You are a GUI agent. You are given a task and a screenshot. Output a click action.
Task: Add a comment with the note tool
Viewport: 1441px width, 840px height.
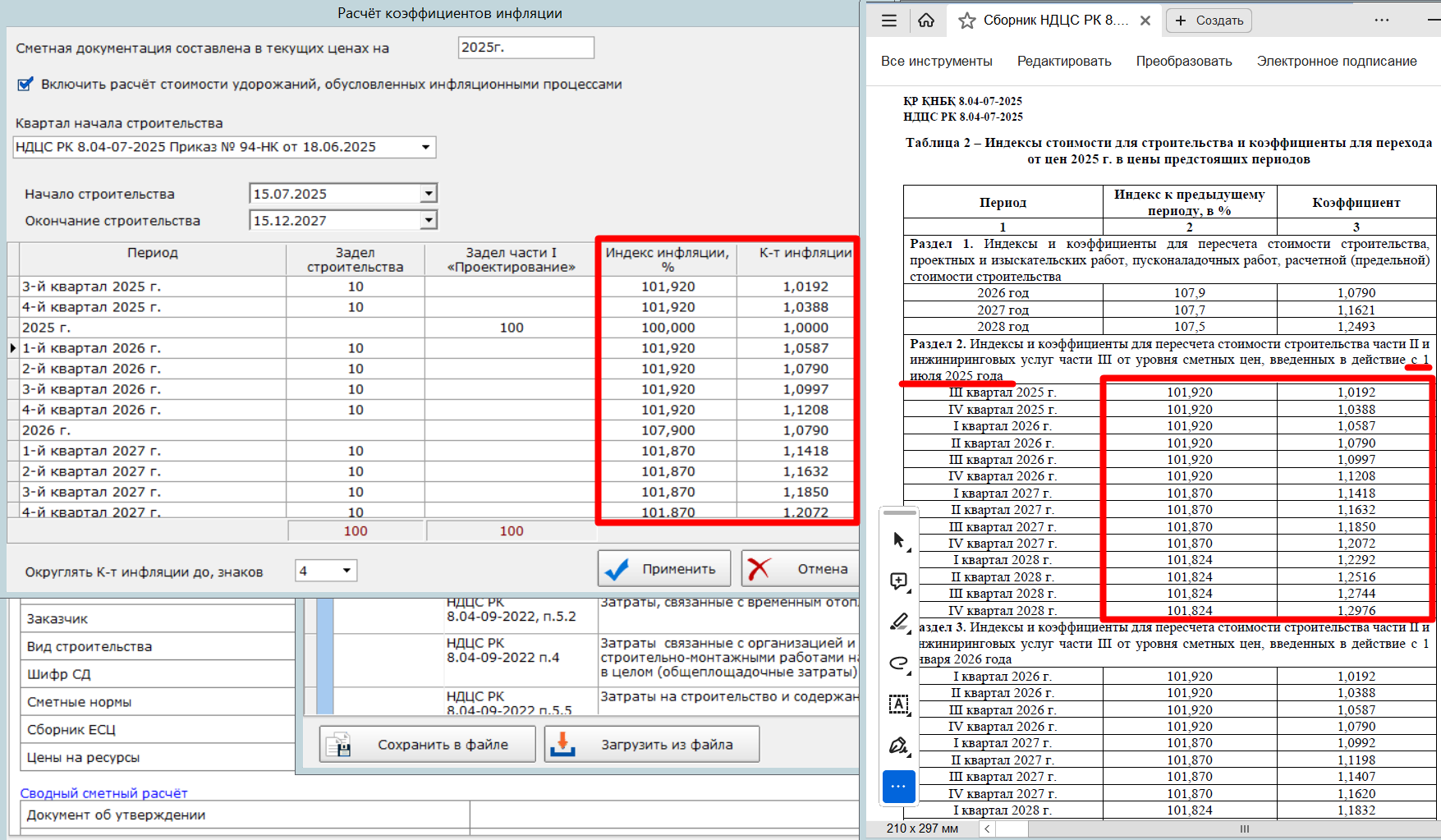coord(899,582)
